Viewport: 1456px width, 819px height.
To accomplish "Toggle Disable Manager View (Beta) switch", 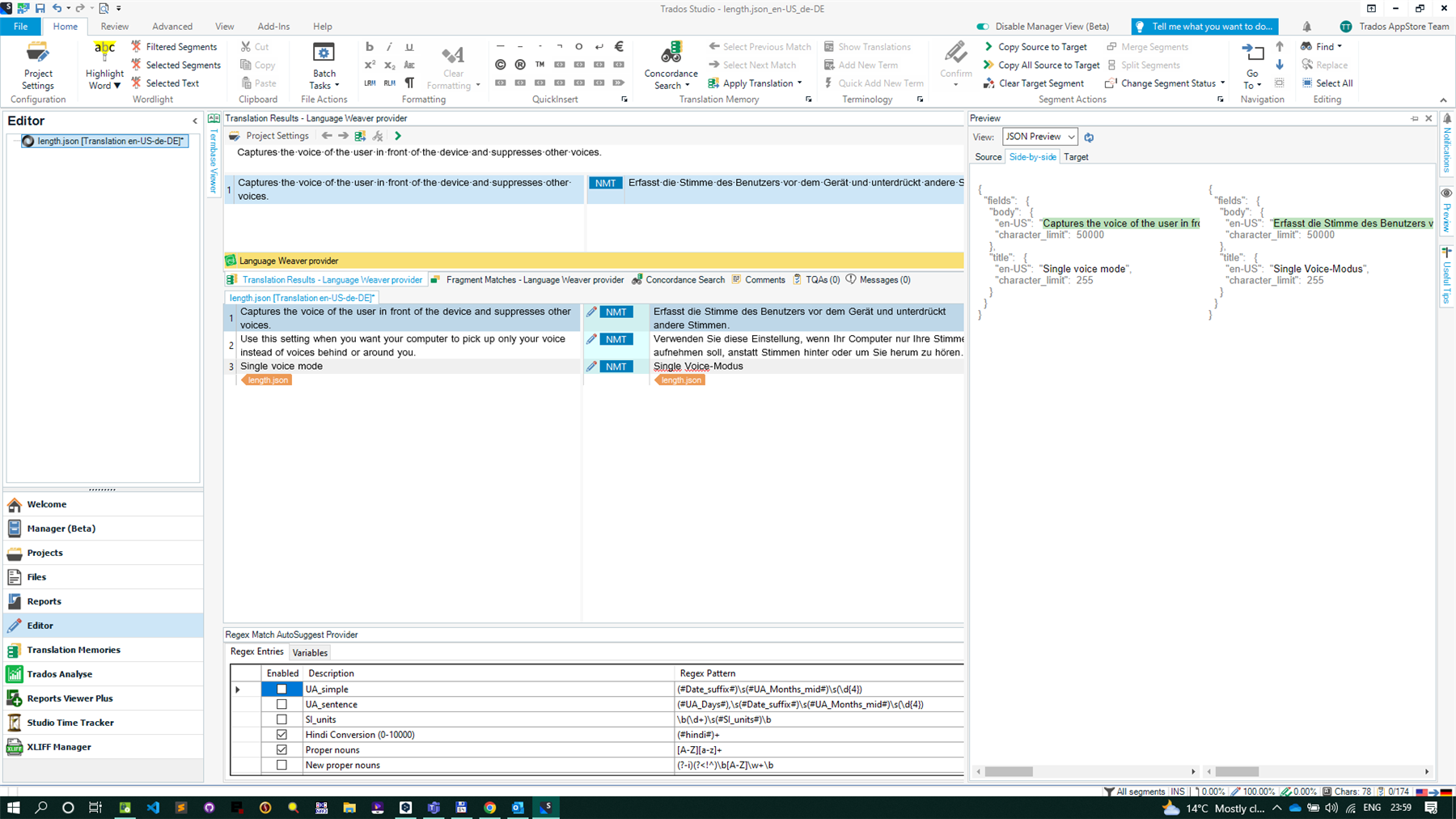I will [x=983, y=27].
